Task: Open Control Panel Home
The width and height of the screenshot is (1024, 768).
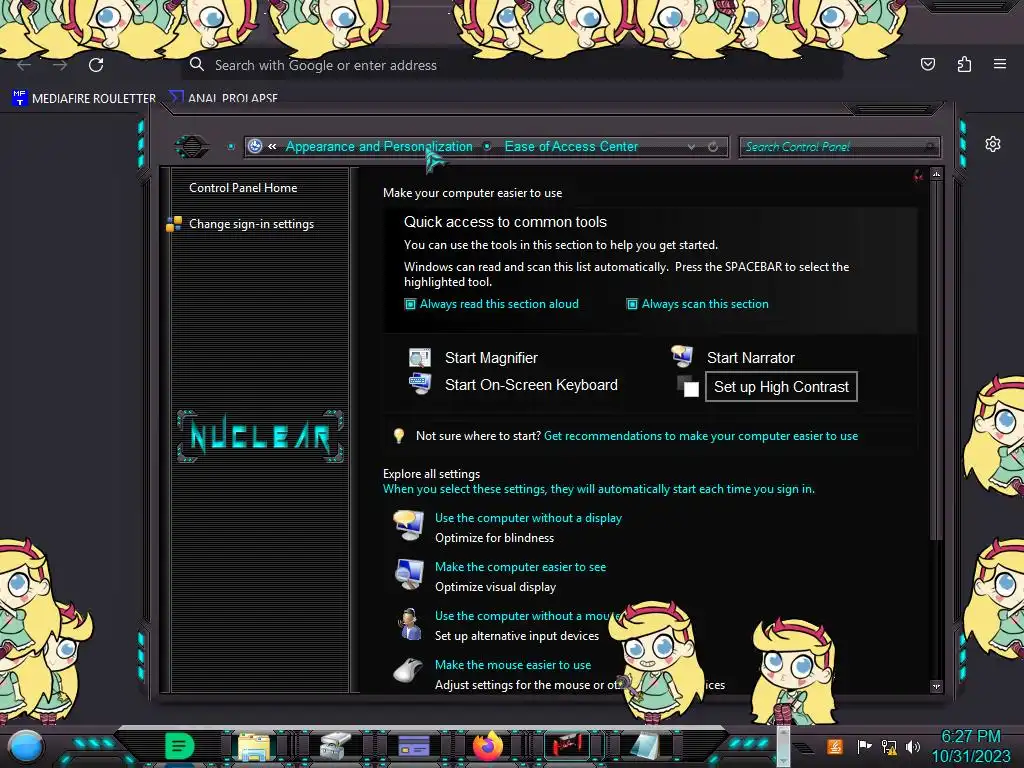Action: [x=243, y=187]
